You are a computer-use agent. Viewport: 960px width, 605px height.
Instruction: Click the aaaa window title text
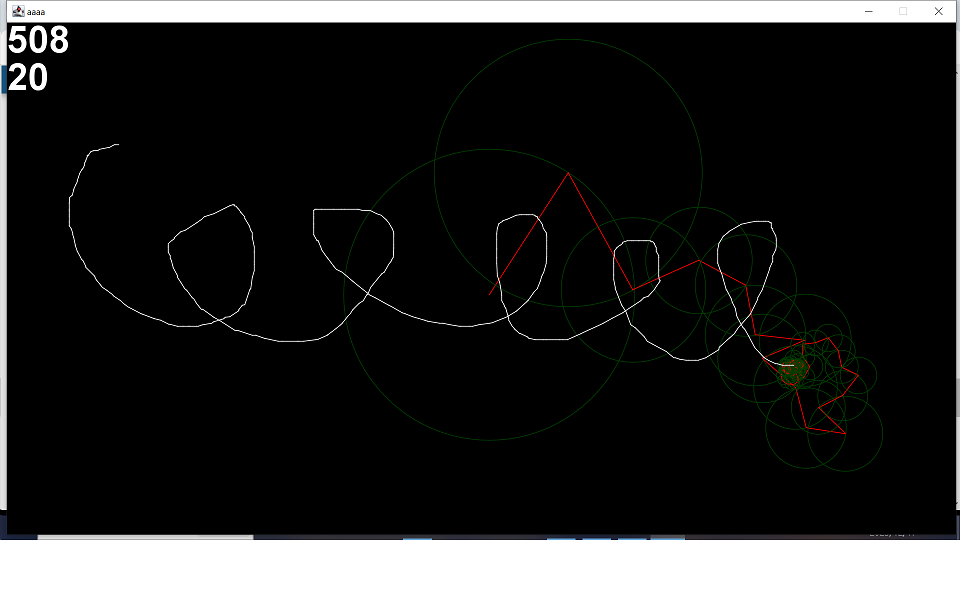click(36, 12)
